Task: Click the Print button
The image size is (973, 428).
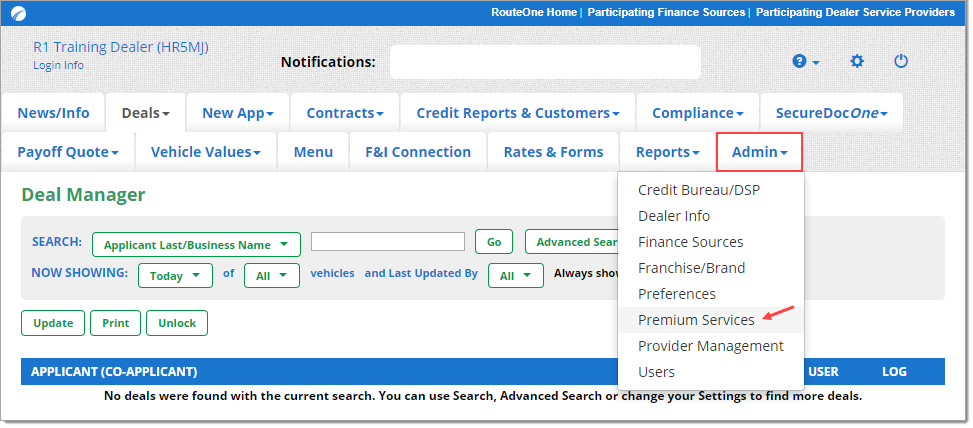Action: pos(115,323)
